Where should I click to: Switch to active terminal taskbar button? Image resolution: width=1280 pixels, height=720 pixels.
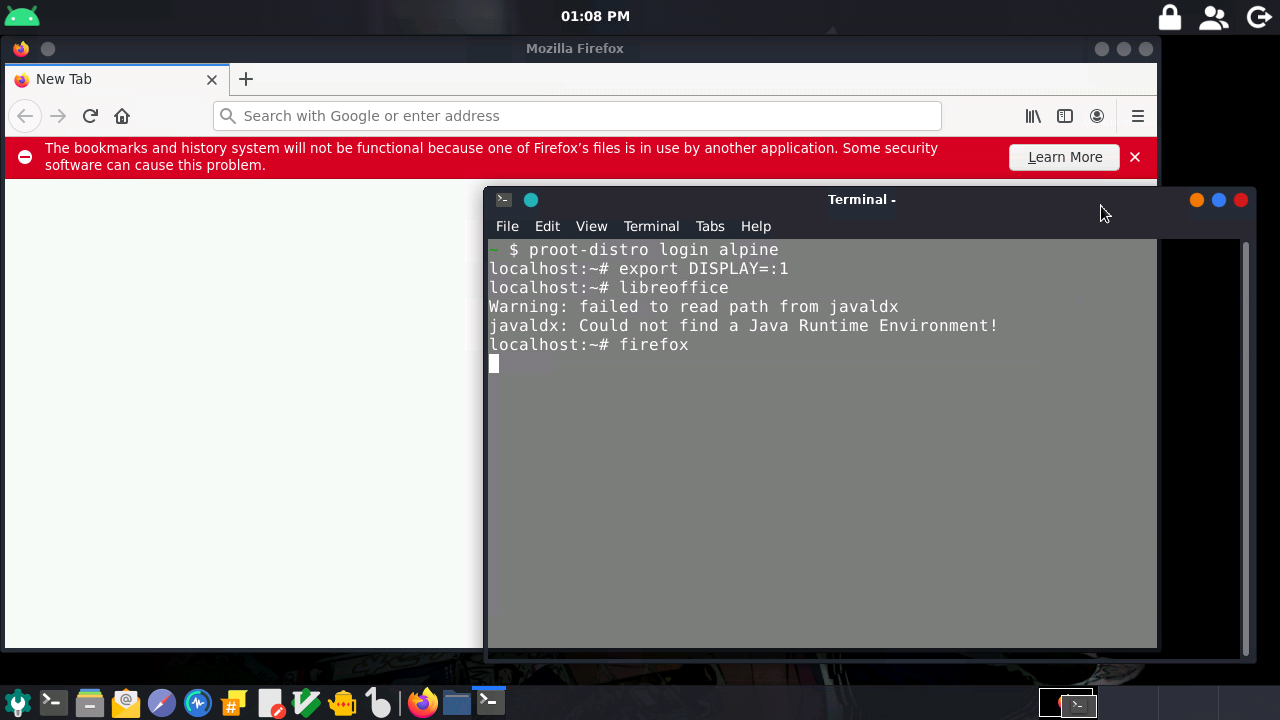click(x=490, y=703)
